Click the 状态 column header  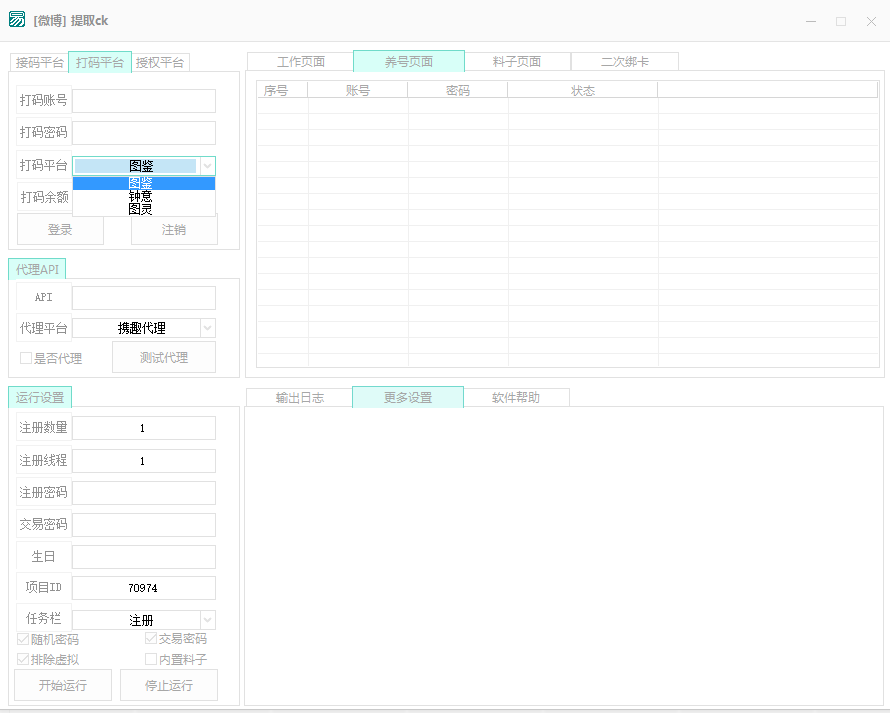click(582, 90)
